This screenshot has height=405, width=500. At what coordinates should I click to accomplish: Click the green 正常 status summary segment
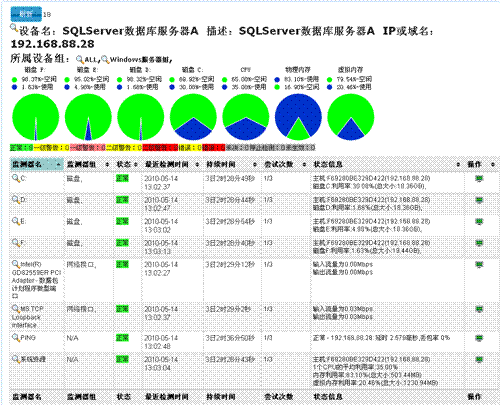[22, 147]
